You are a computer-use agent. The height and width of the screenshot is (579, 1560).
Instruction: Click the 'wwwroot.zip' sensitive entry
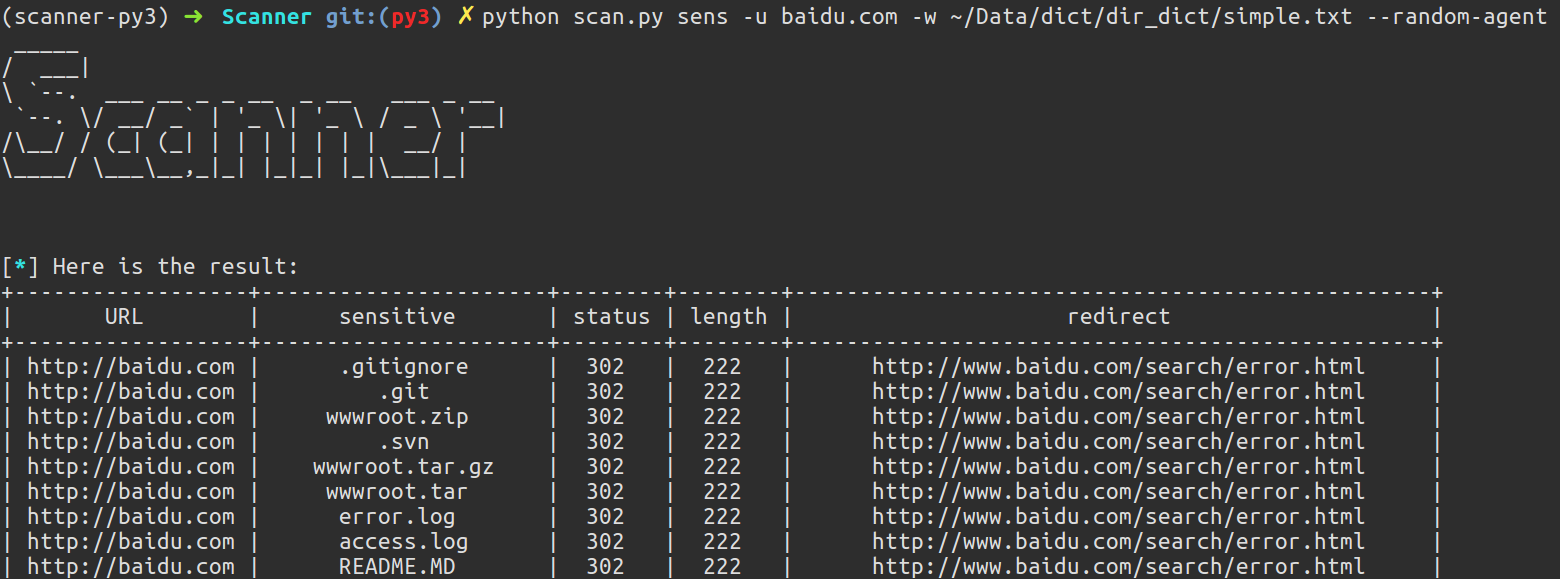point(397,417)
